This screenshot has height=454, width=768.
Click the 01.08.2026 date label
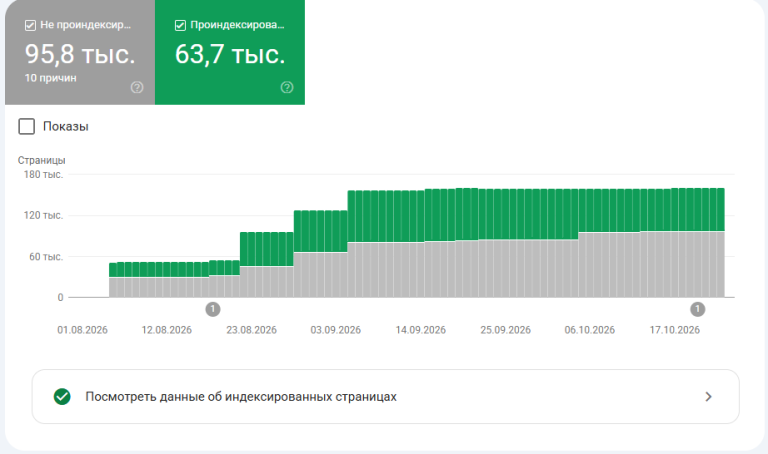coord(82,330)
